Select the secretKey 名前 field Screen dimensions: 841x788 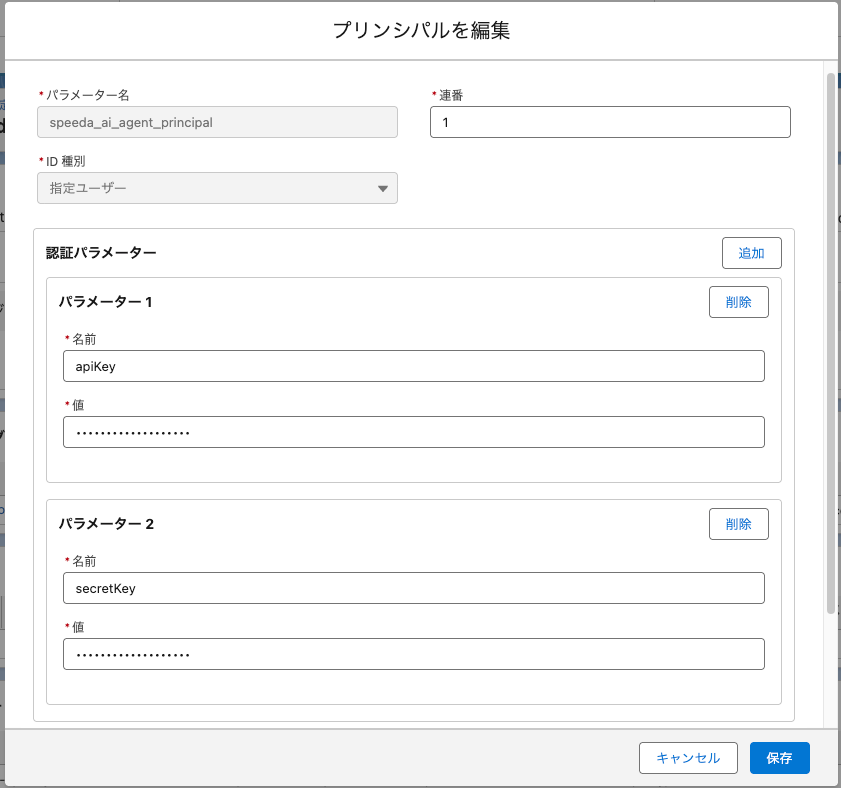(413, 588)
